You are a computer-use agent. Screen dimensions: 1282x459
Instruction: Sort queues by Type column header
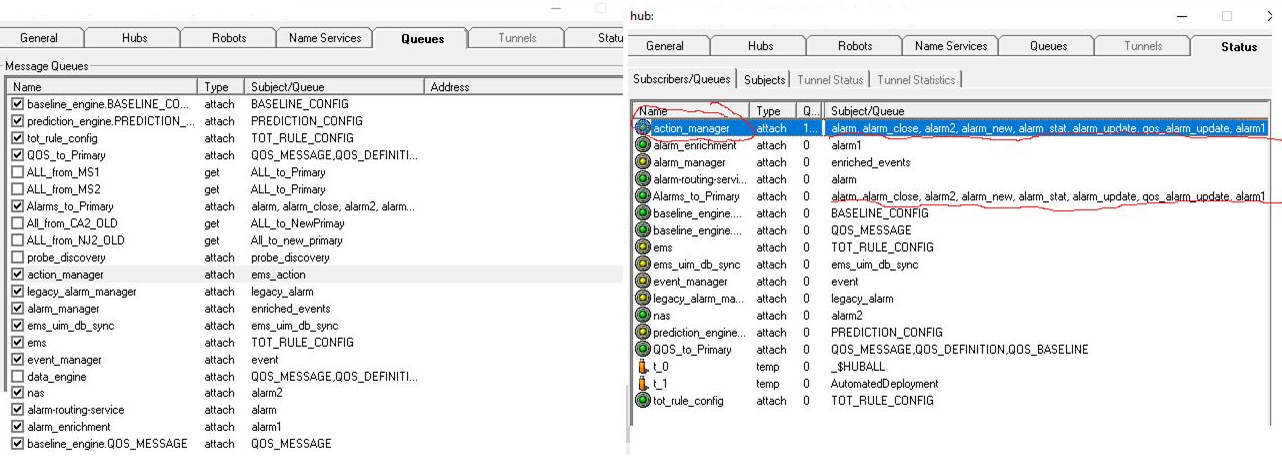tap(220, 87)
